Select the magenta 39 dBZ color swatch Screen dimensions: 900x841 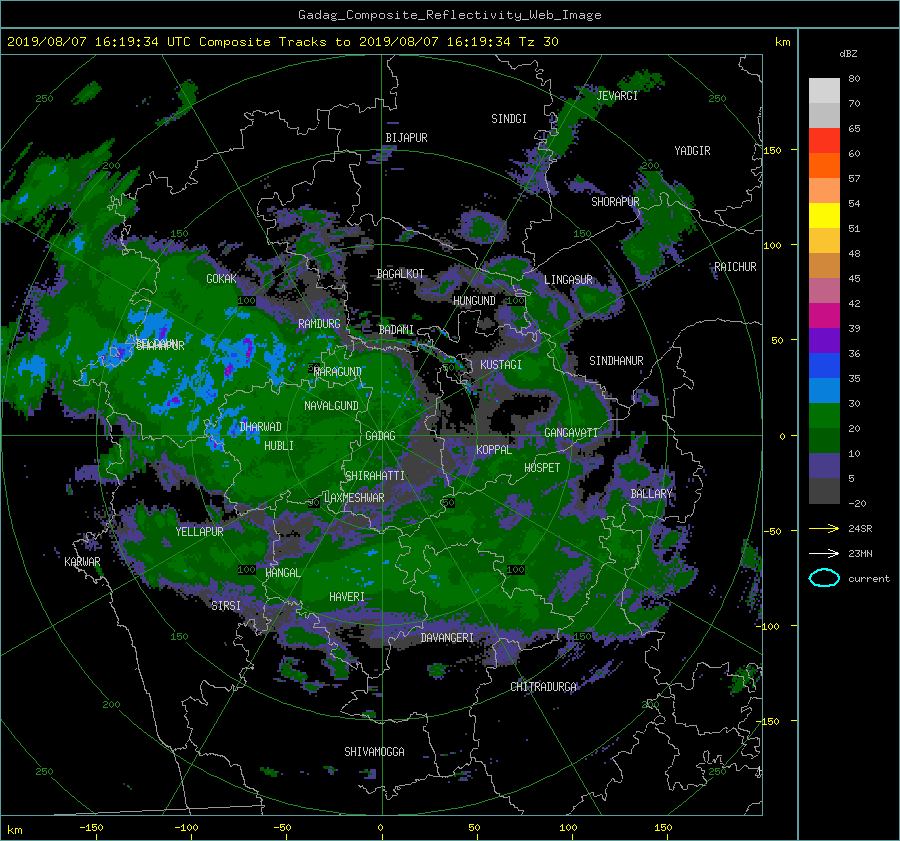tap(824, 316)
